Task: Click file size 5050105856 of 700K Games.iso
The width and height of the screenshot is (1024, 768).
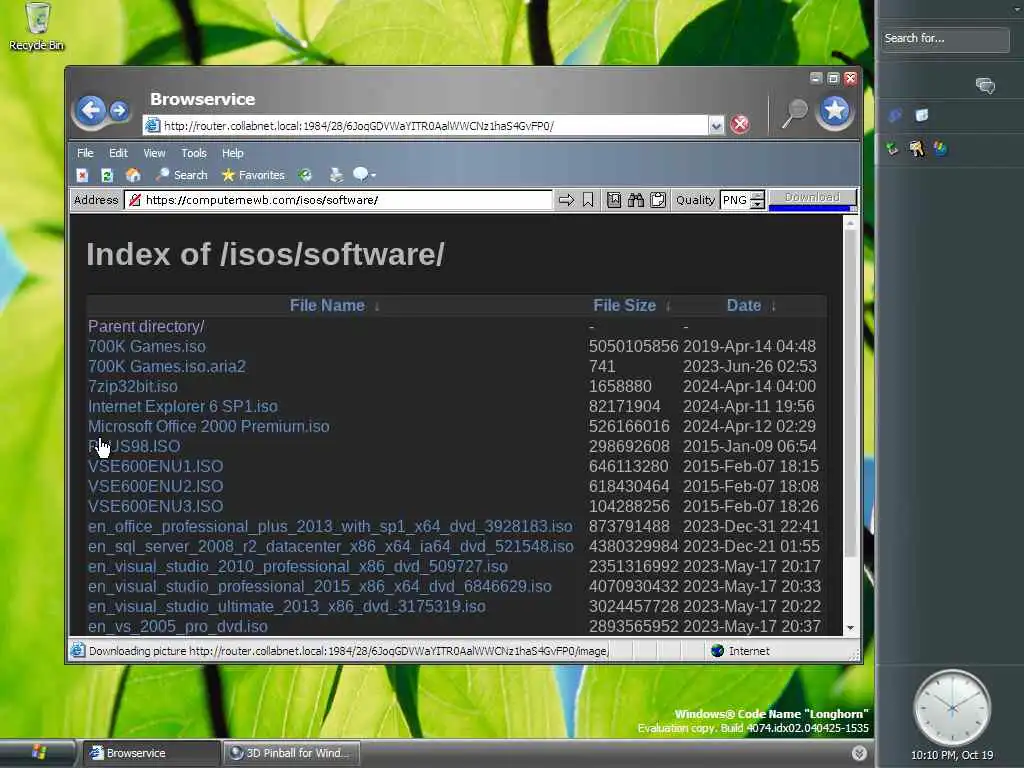Action: (x=633, y=347)
